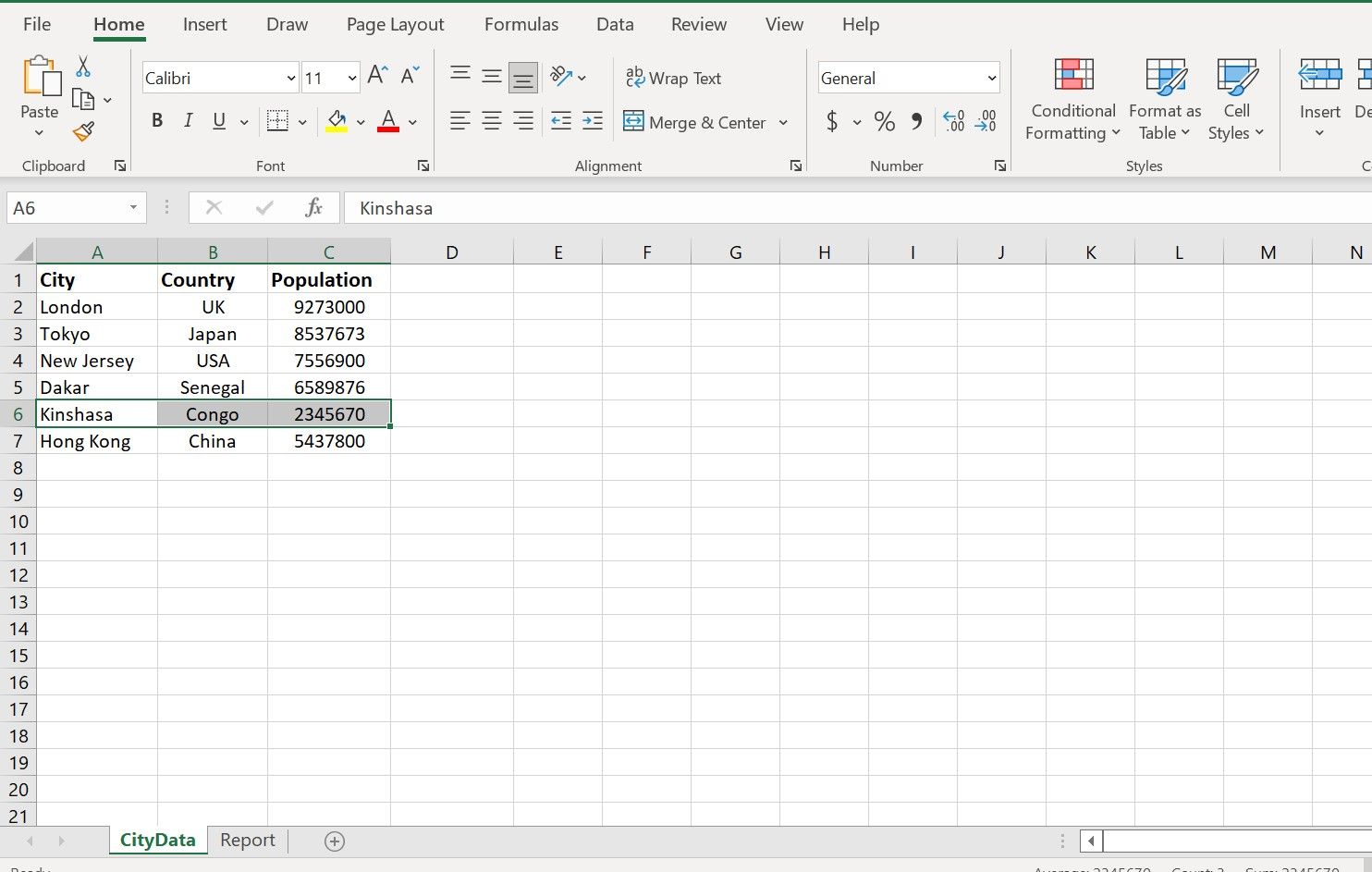Screen dimensions: 1372x872
Task: Increase decimal places for Population values
Action: pyautogui.click(x=953, y=121)
